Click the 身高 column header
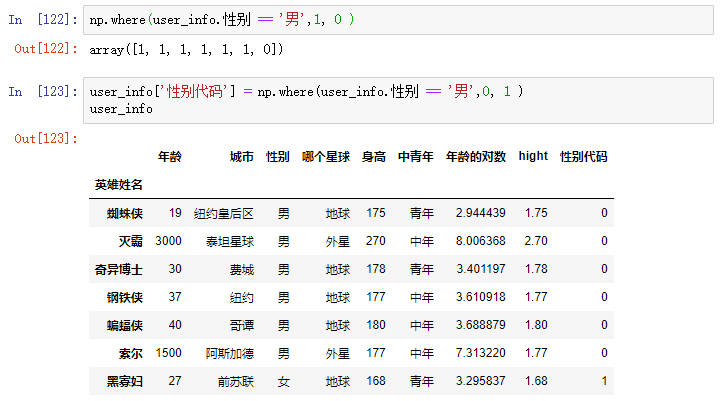The height and width of the screenshot is (401, 724). coord(374,157)
